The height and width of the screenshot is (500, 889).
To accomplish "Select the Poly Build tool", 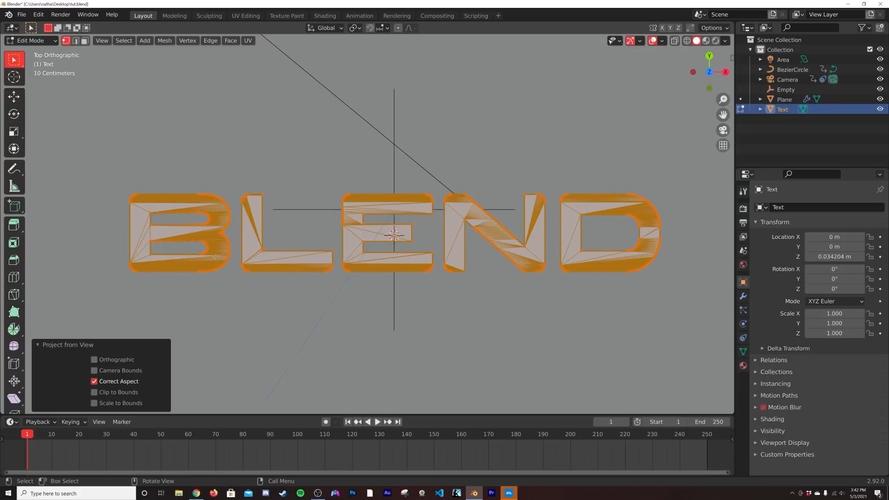I will tap(14, 312).
